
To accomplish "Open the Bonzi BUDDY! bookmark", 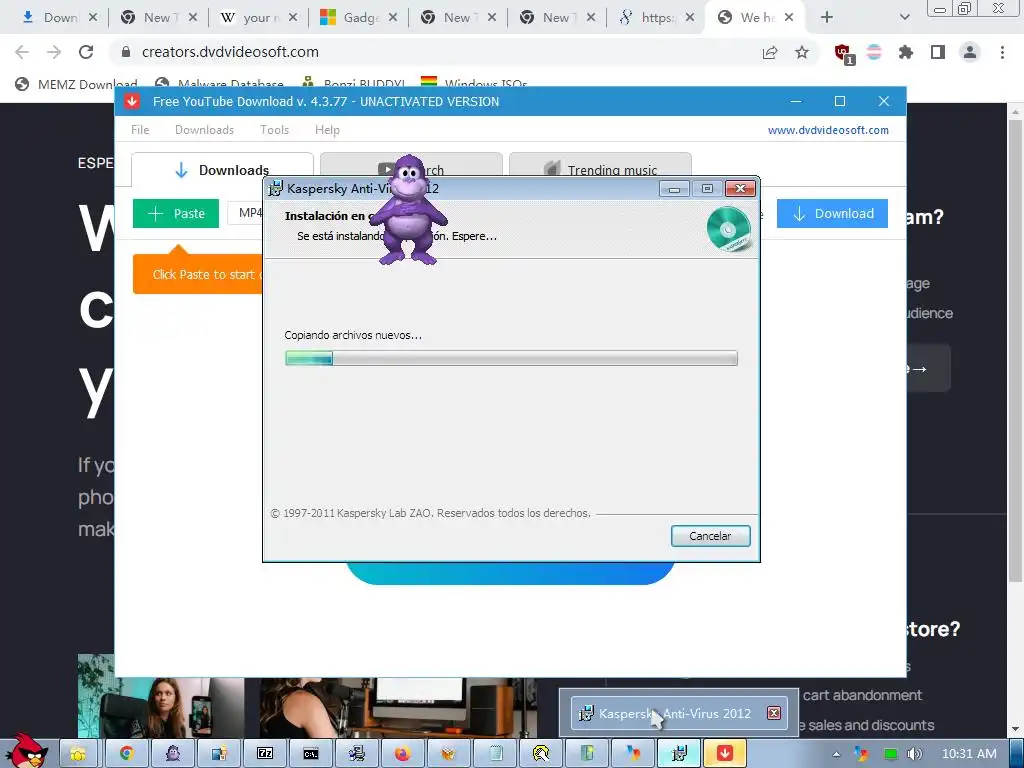I will click(x=353, y=84).
